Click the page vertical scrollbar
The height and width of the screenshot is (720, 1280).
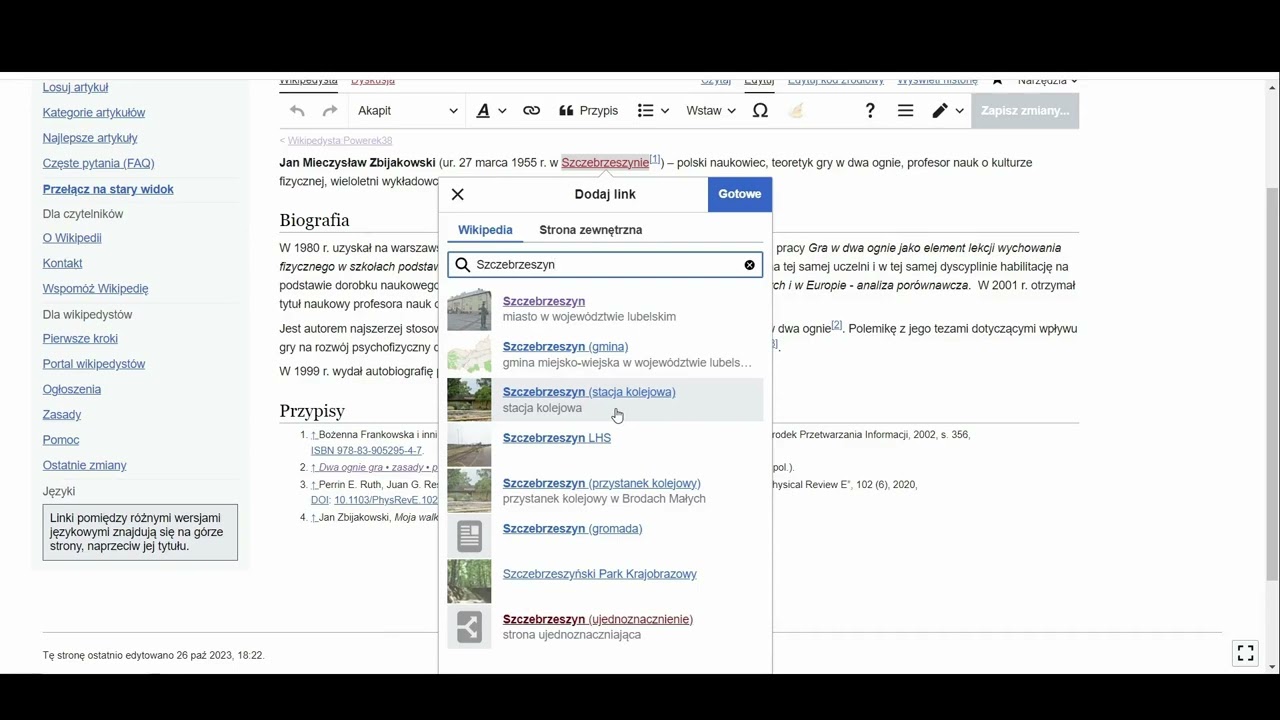coord(1272,385)
